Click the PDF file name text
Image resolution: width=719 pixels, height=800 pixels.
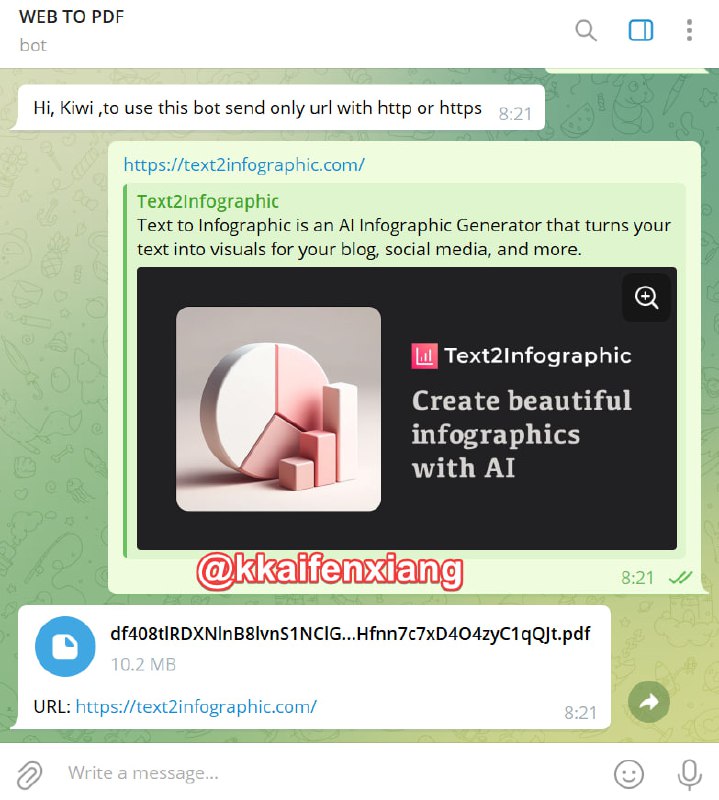350,634
